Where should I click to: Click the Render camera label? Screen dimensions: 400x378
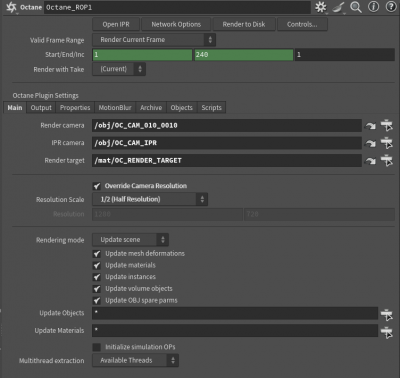point(62,126)
